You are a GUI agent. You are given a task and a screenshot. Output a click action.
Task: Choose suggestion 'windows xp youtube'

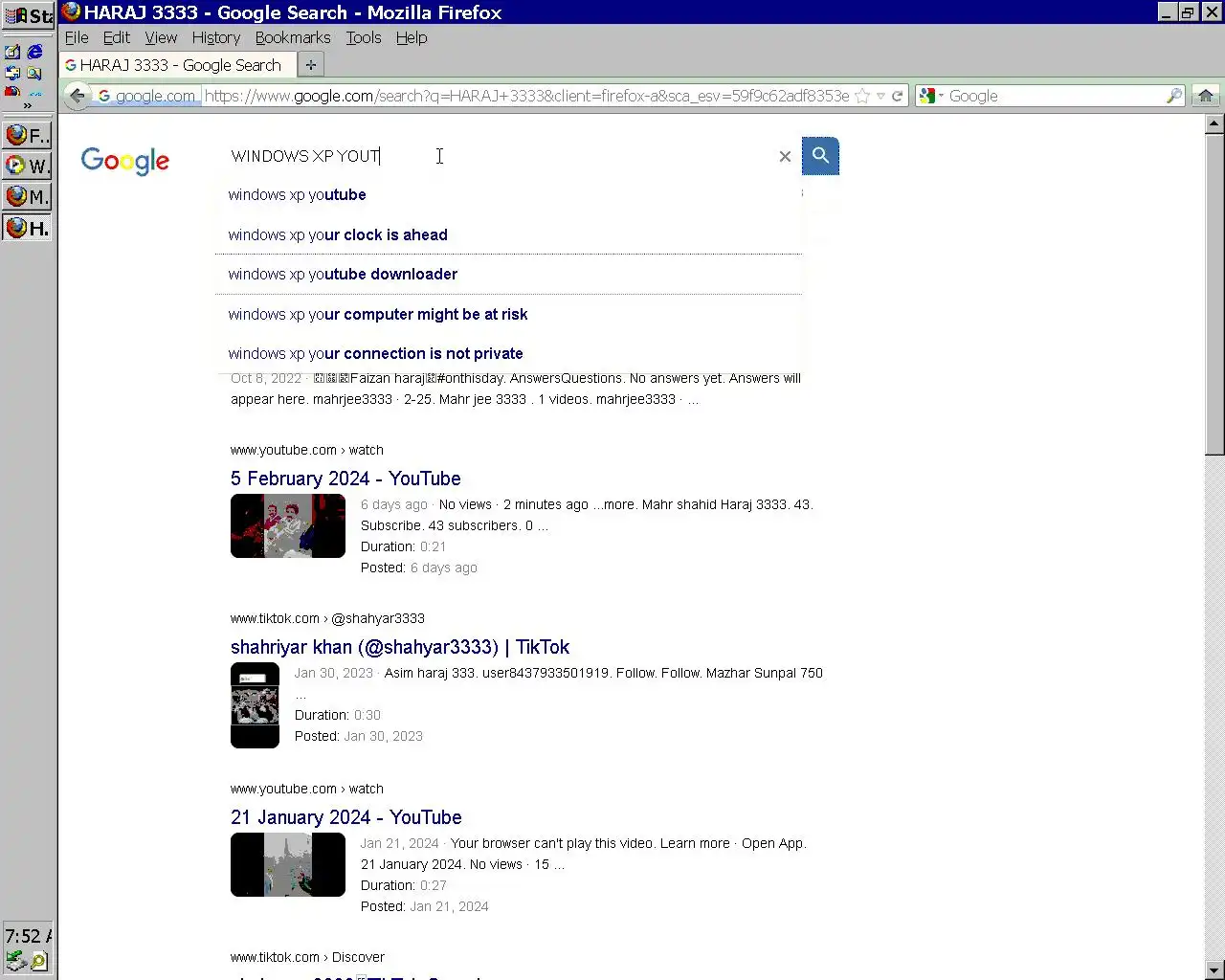pyautogui.click(x=508, y=194)
